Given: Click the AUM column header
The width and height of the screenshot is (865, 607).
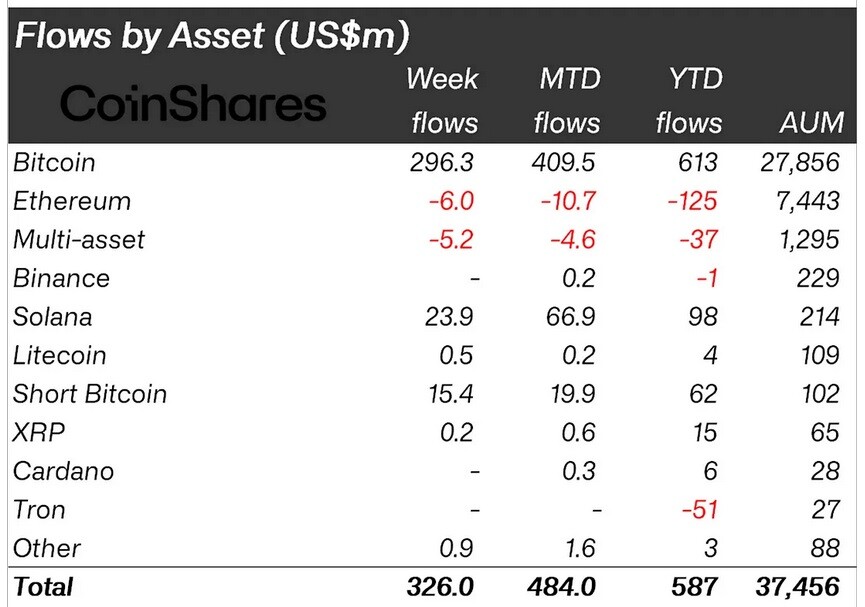Looking at the screenshot, I should pos(811,123).
